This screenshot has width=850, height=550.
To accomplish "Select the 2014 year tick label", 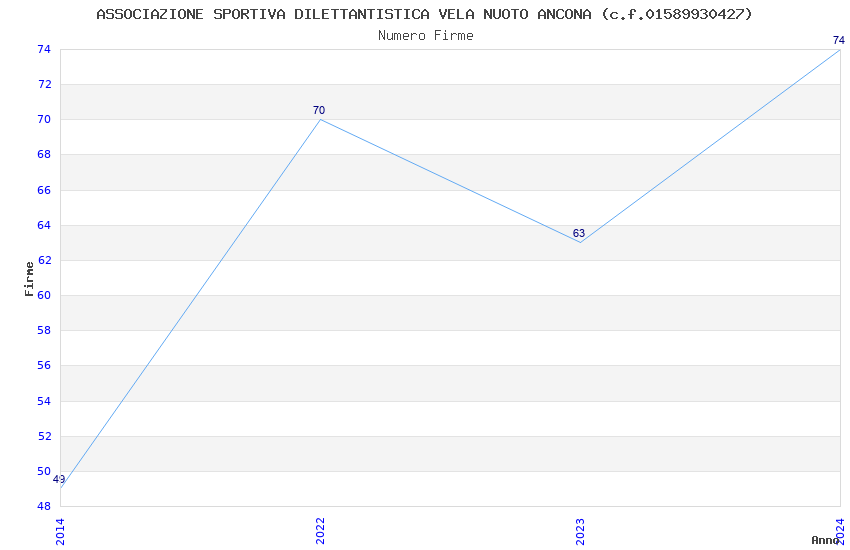I will coord(60,531).
